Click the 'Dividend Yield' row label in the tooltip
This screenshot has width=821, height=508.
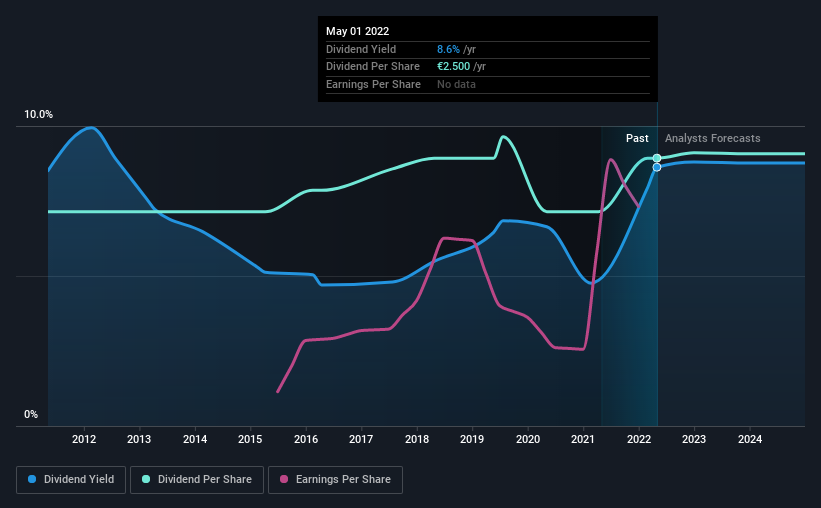tap(361, 49)
